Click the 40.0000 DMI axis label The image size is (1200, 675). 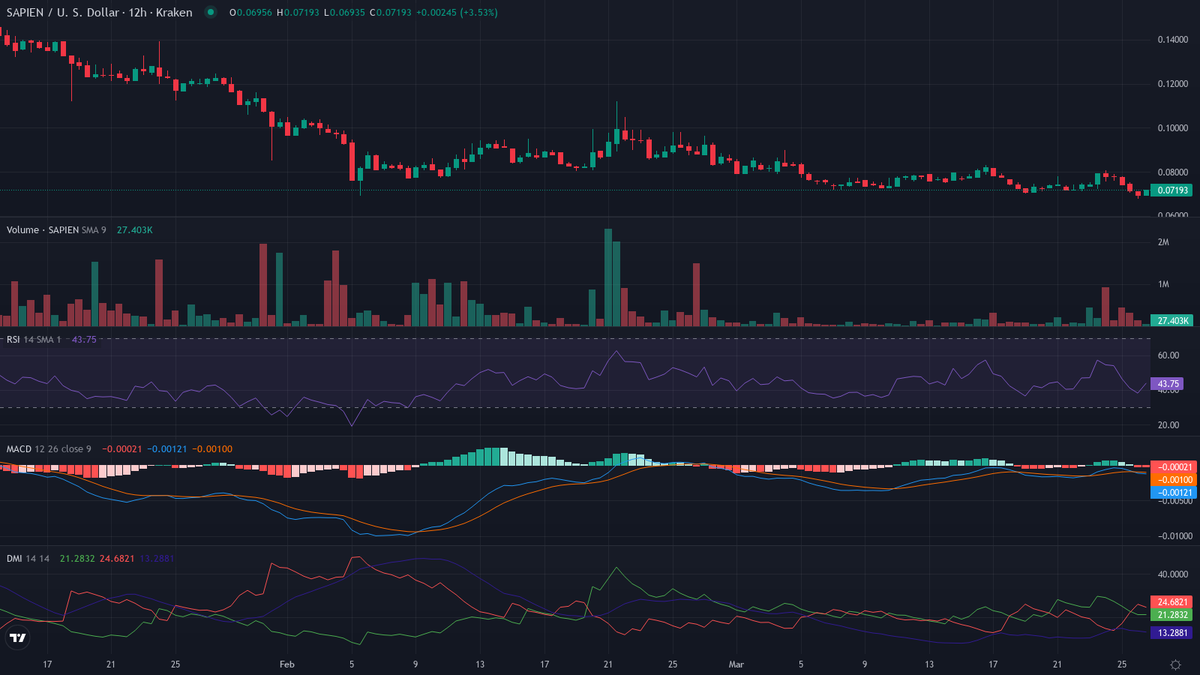(1172, 574)
